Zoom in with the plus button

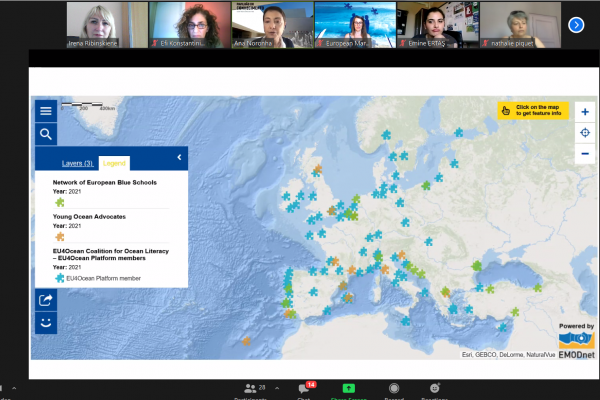coord(585,112)
